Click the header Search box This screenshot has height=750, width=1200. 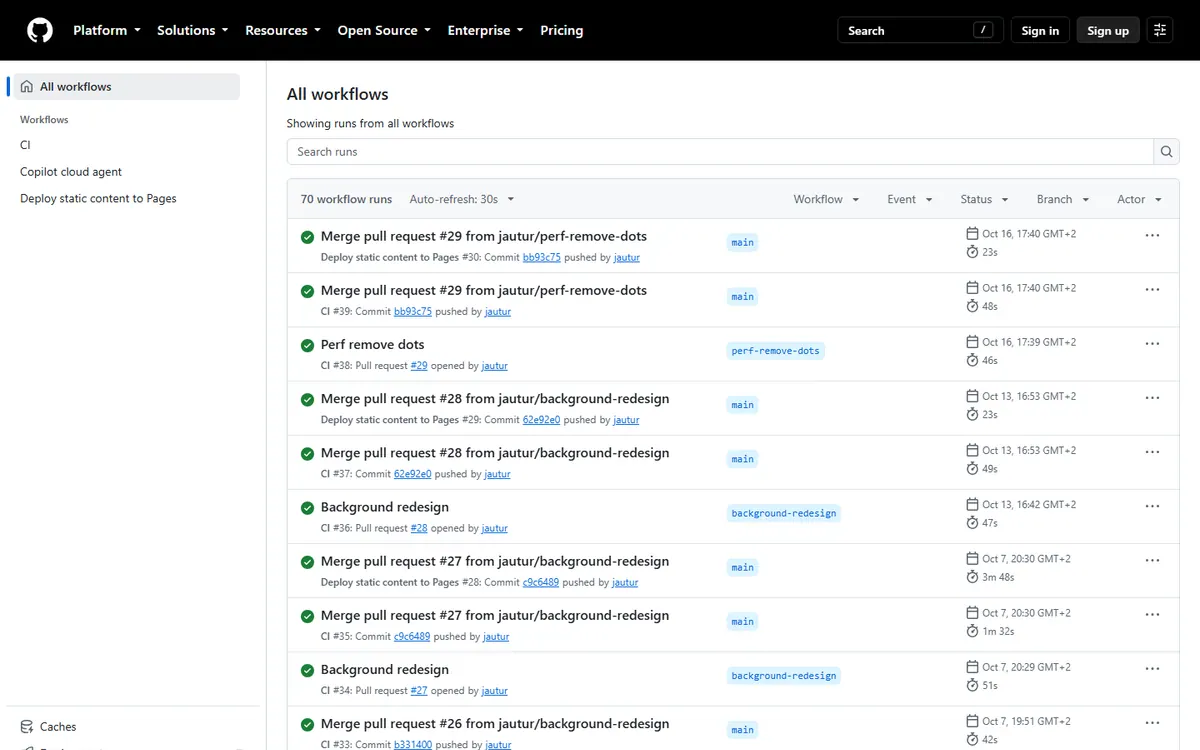point(920,30)
